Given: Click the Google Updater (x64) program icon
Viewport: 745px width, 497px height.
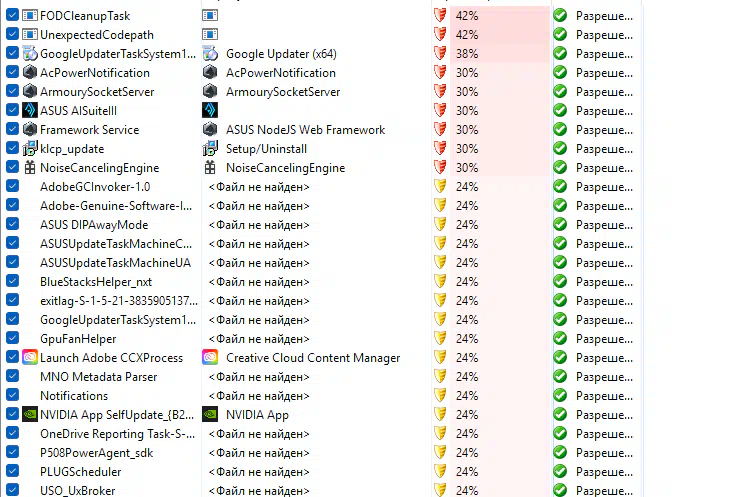Looking at the screenshot, I should tap(210, 54).
